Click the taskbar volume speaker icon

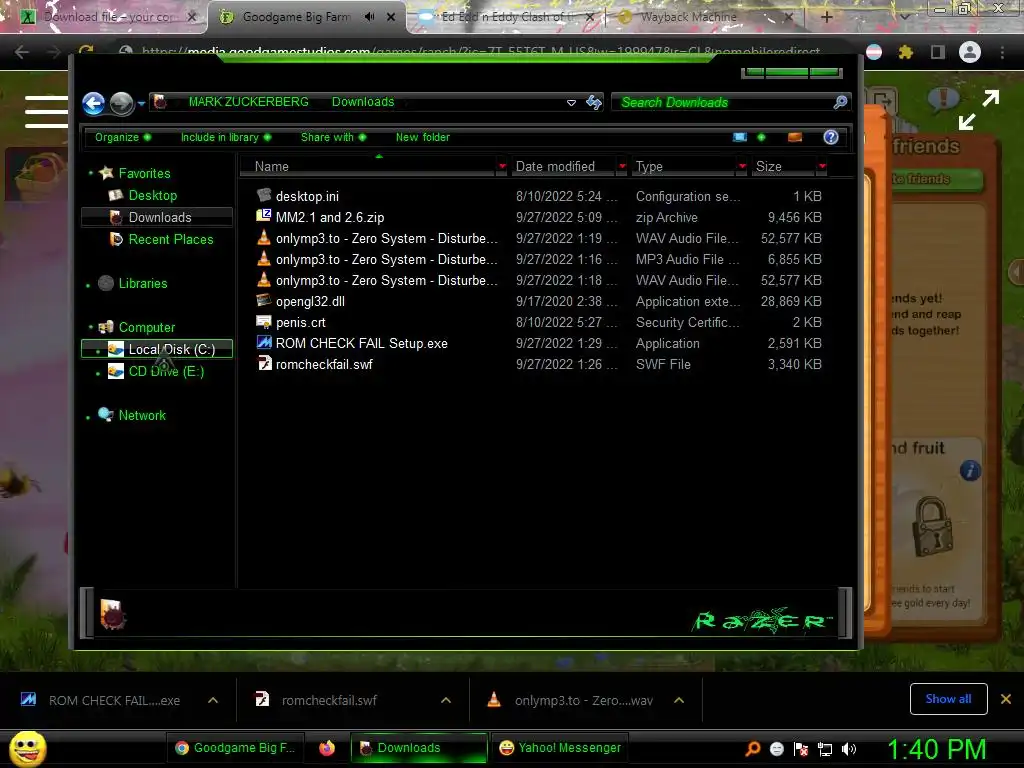pyautogui.click(x=849, y=748)
